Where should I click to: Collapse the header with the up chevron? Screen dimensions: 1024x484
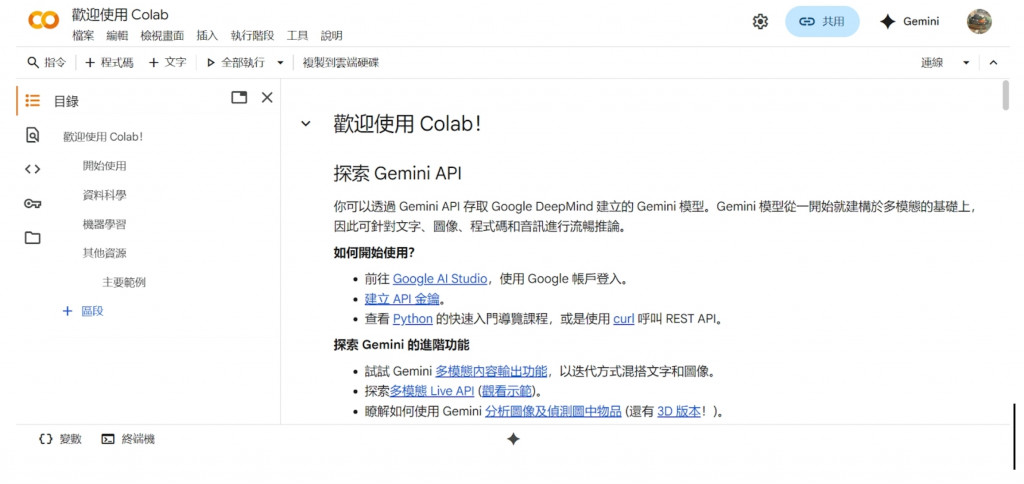[x=993, y=63]
